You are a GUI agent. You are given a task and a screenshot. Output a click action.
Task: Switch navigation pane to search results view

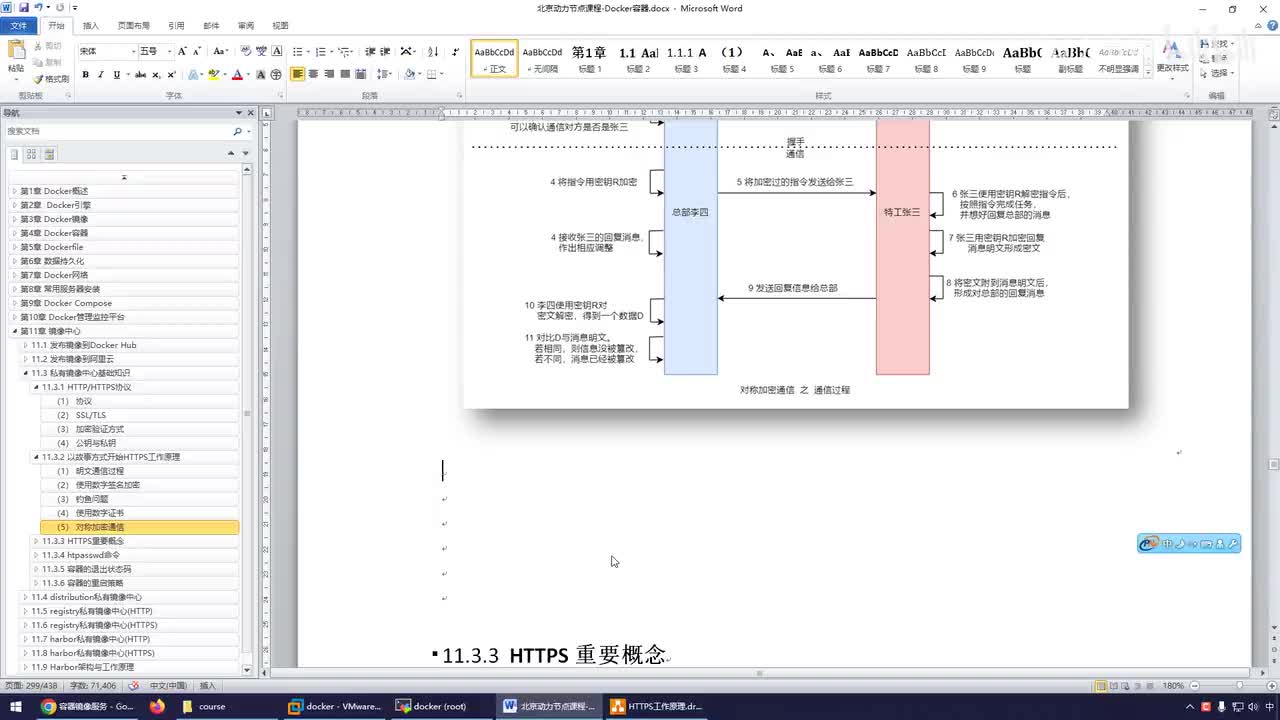pos(49,154)
